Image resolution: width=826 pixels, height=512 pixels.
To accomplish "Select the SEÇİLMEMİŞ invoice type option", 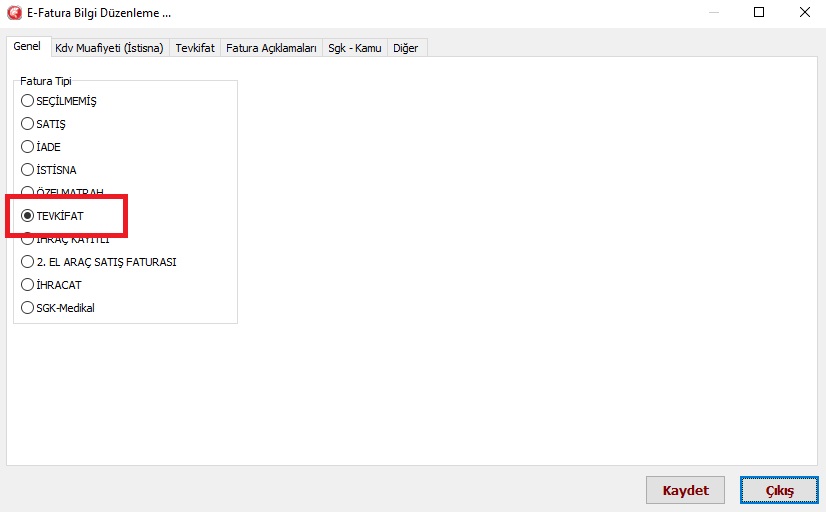I will coord(28,101).
